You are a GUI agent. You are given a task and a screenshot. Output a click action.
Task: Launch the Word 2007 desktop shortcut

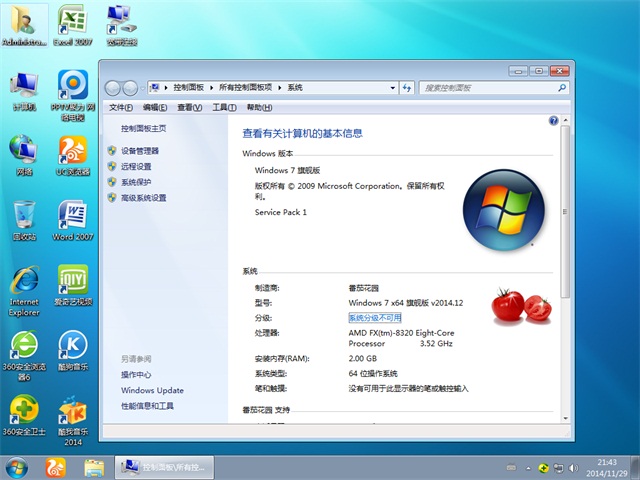[73, 220]
